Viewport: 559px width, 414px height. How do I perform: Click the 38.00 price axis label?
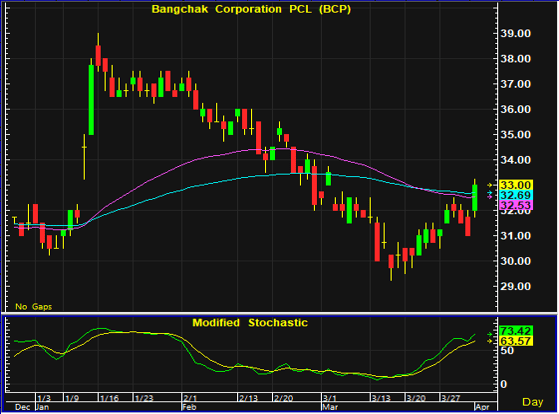point(516,59)
